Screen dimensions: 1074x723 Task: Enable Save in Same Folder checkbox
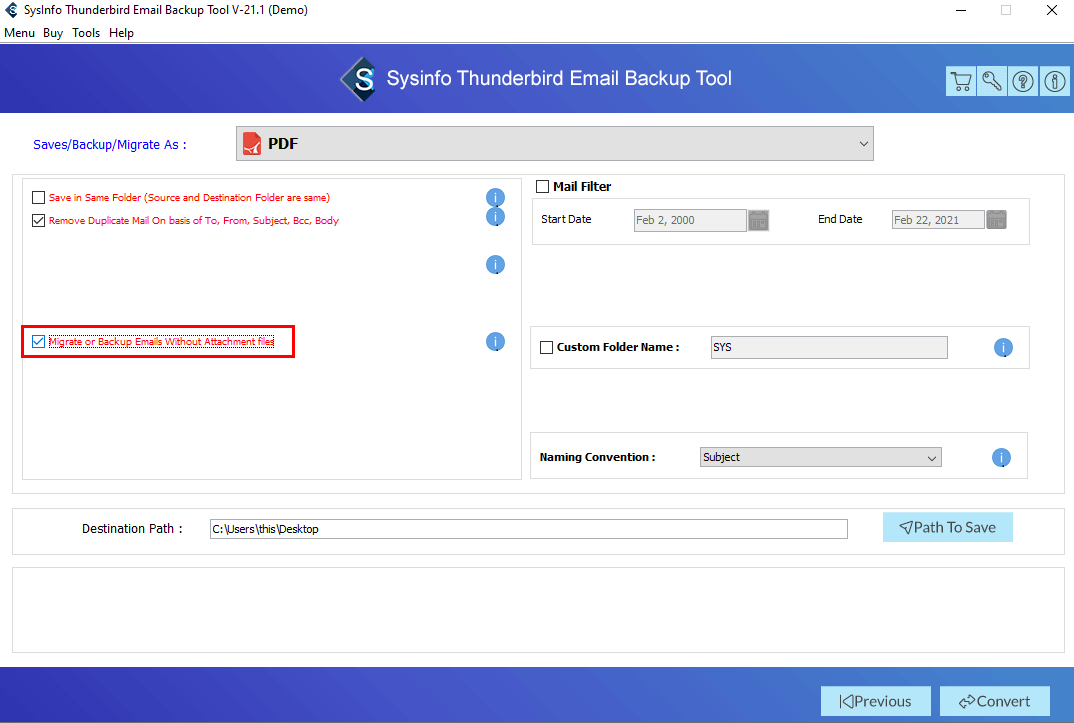(38, 198)
